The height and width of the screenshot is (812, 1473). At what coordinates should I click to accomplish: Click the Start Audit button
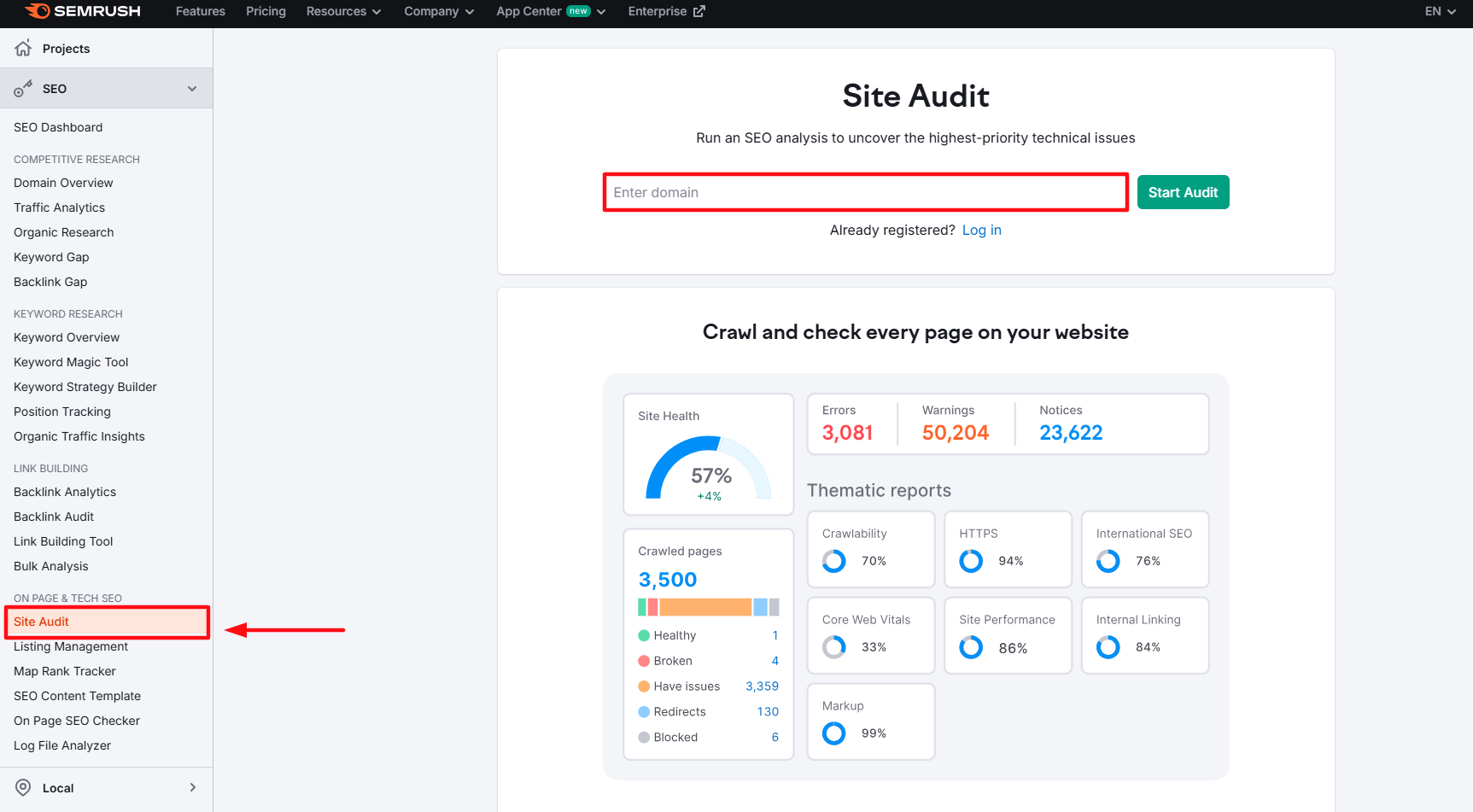coord(1183,192)
